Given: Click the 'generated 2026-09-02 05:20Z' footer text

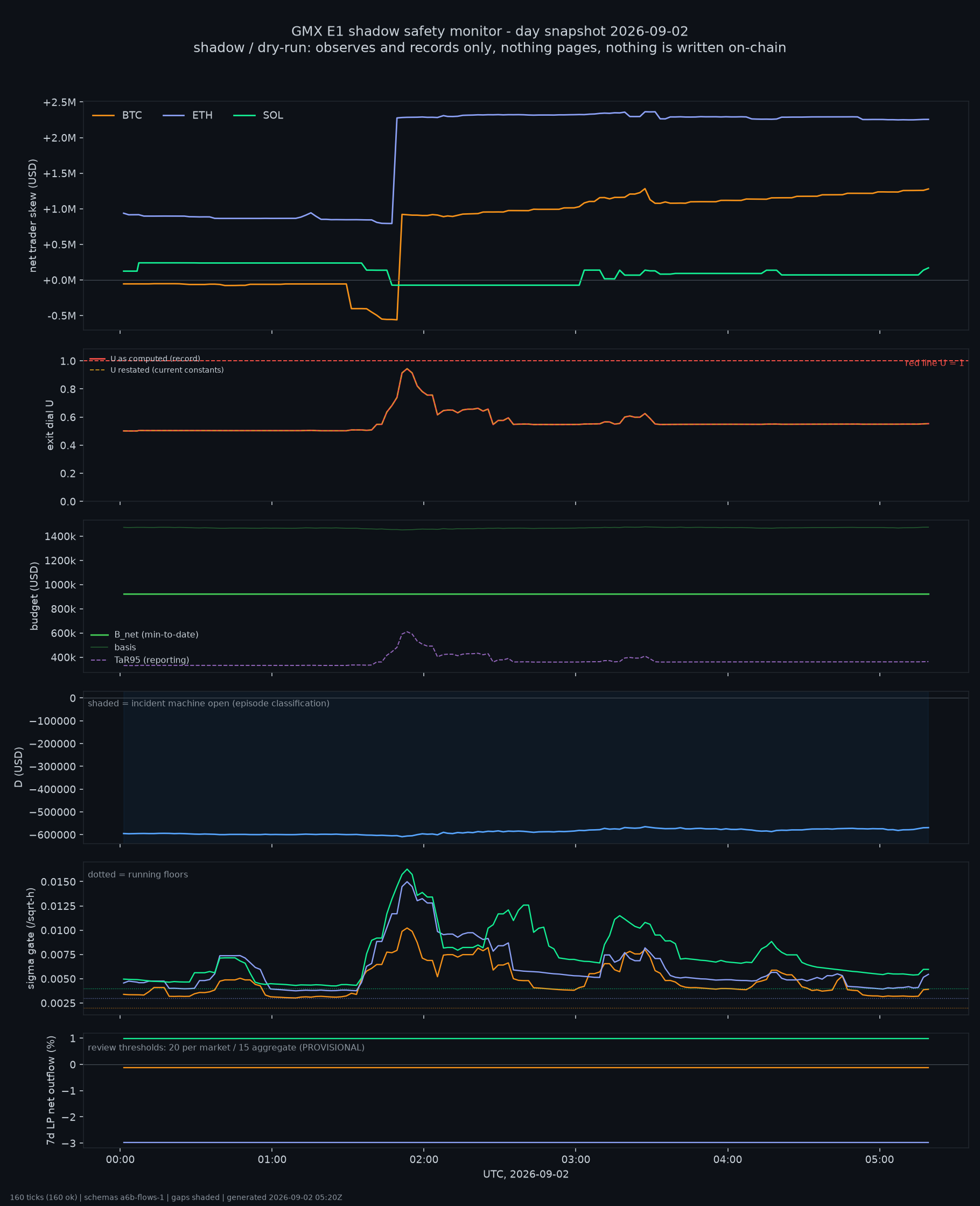Looking at the screenshot, I should (x=284, y=1197).
